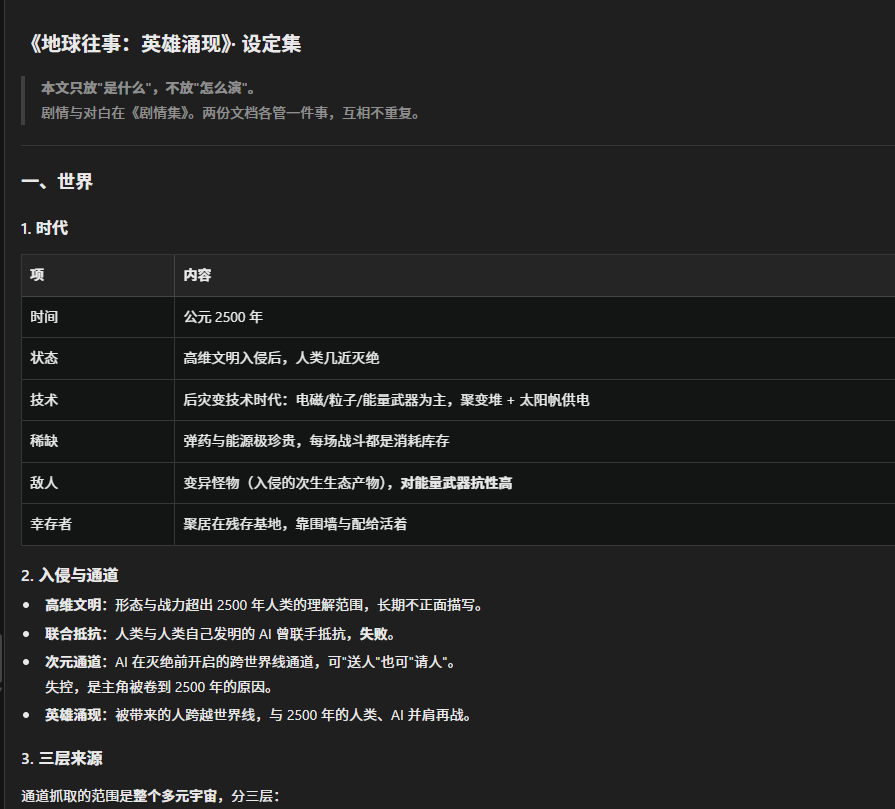Screen dimensions: 895x809
Task: Click the subheading 2. 入侵与通道
Action: click(70, 575)
